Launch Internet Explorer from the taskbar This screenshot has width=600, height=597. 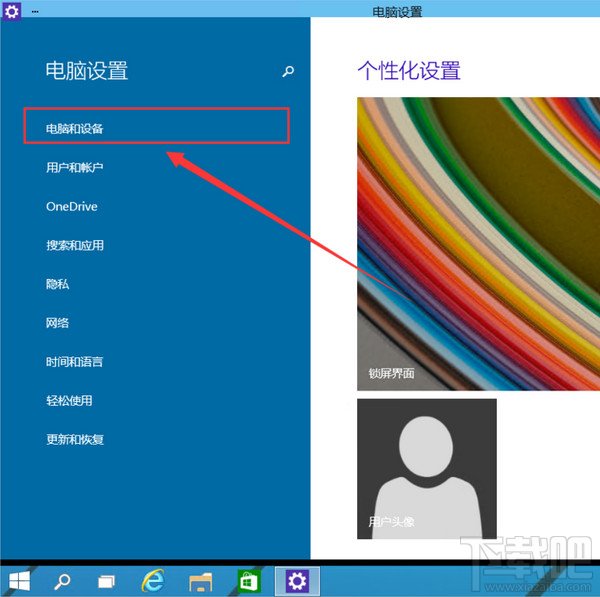[153, 580]
